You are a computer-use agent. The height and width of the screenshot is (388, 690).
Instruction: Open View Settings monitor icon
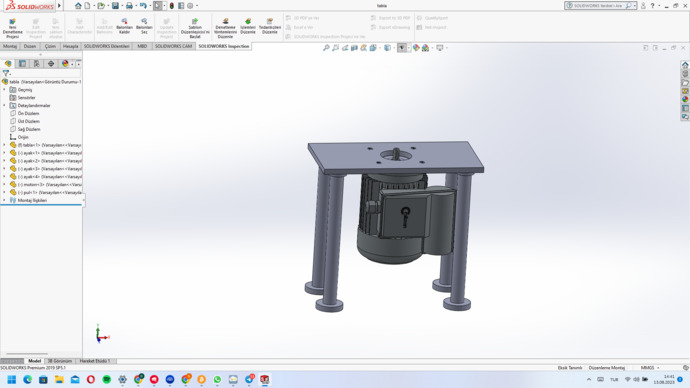(x=440, y=48)
